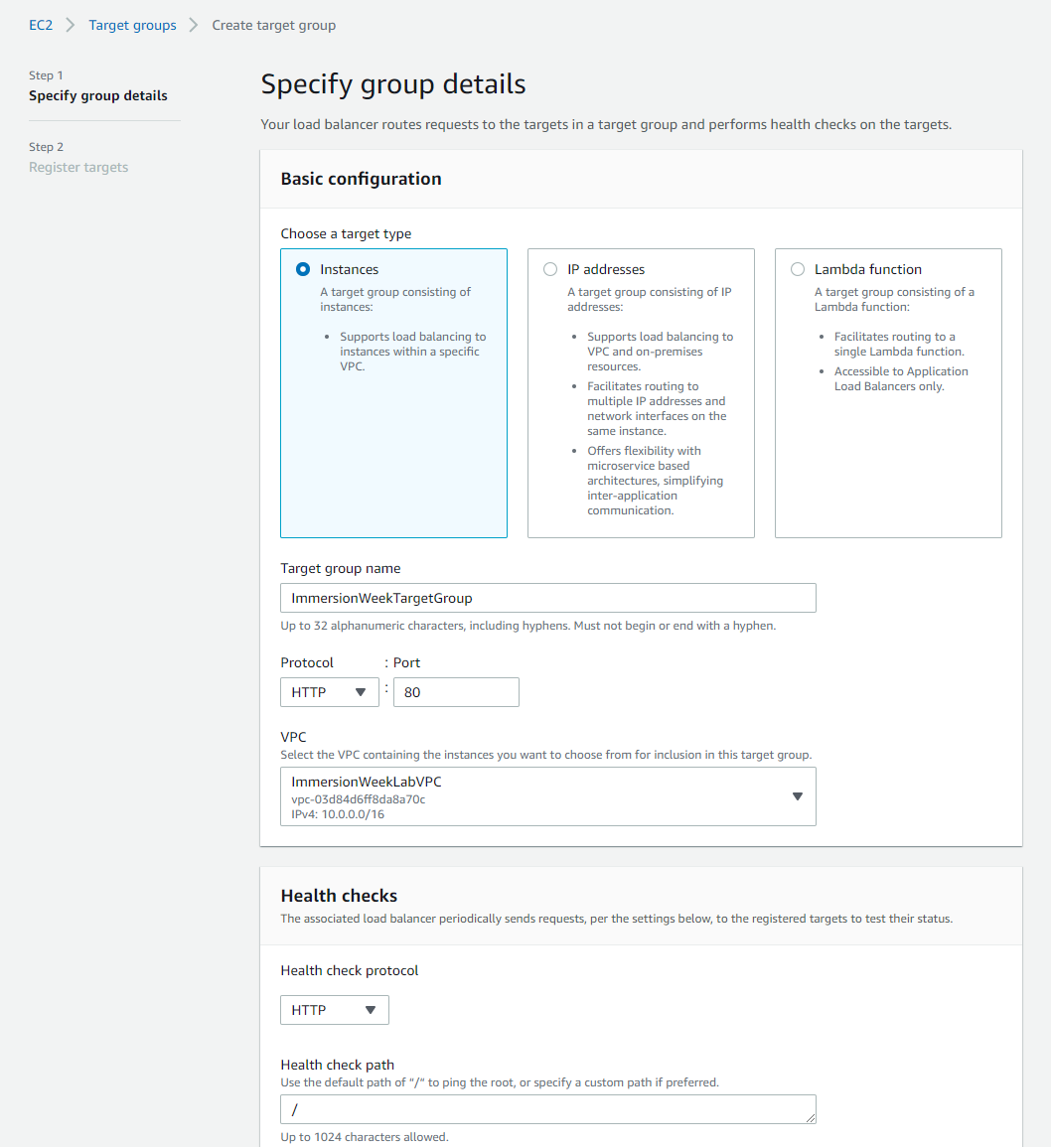Click Health check protocol arrow icon
This screenshot has width=1051, height=1148.
point(371,1010)
